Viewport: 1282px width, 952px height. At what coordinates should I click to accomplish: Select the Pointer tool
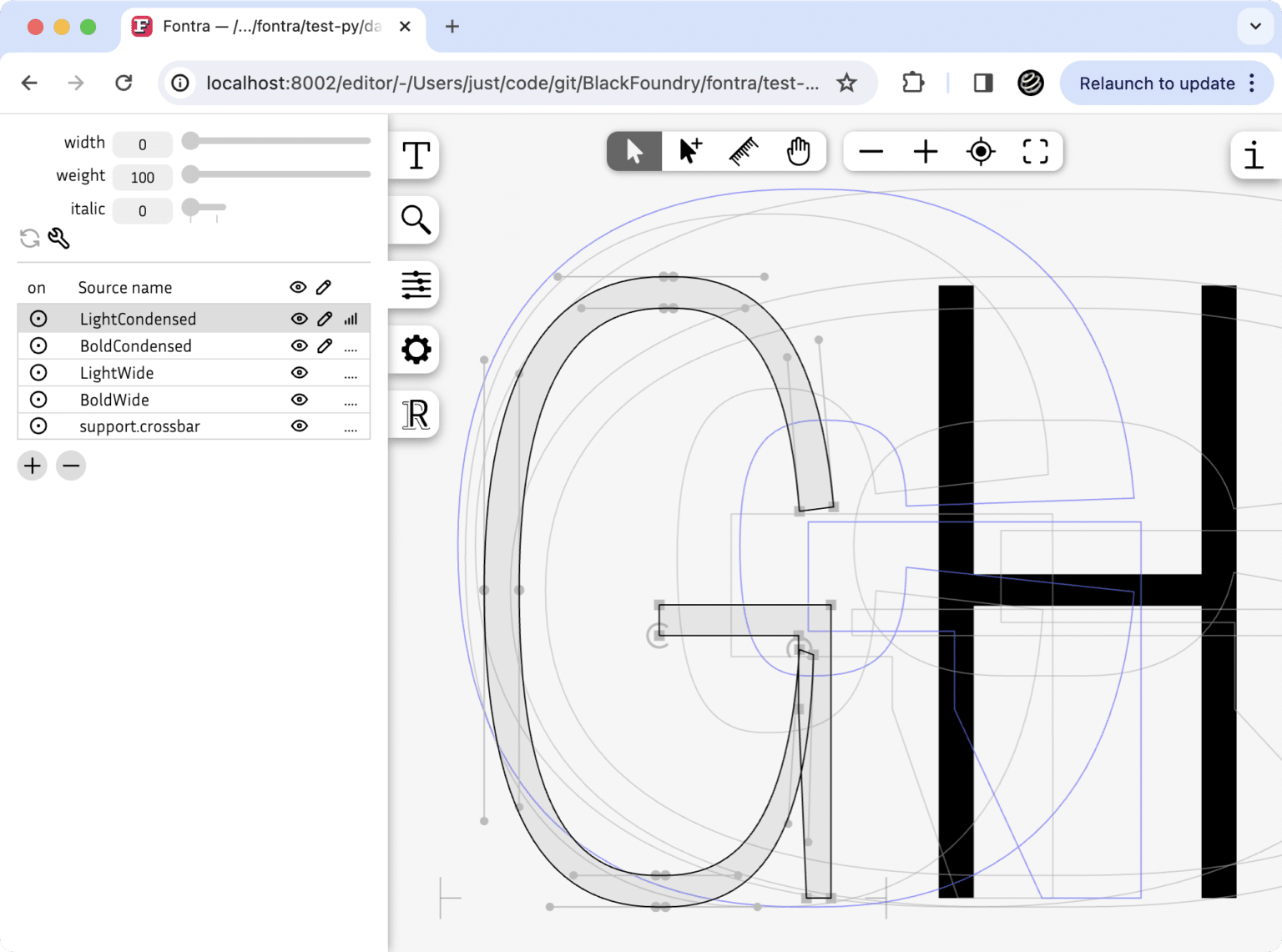[x=633, y=151]
